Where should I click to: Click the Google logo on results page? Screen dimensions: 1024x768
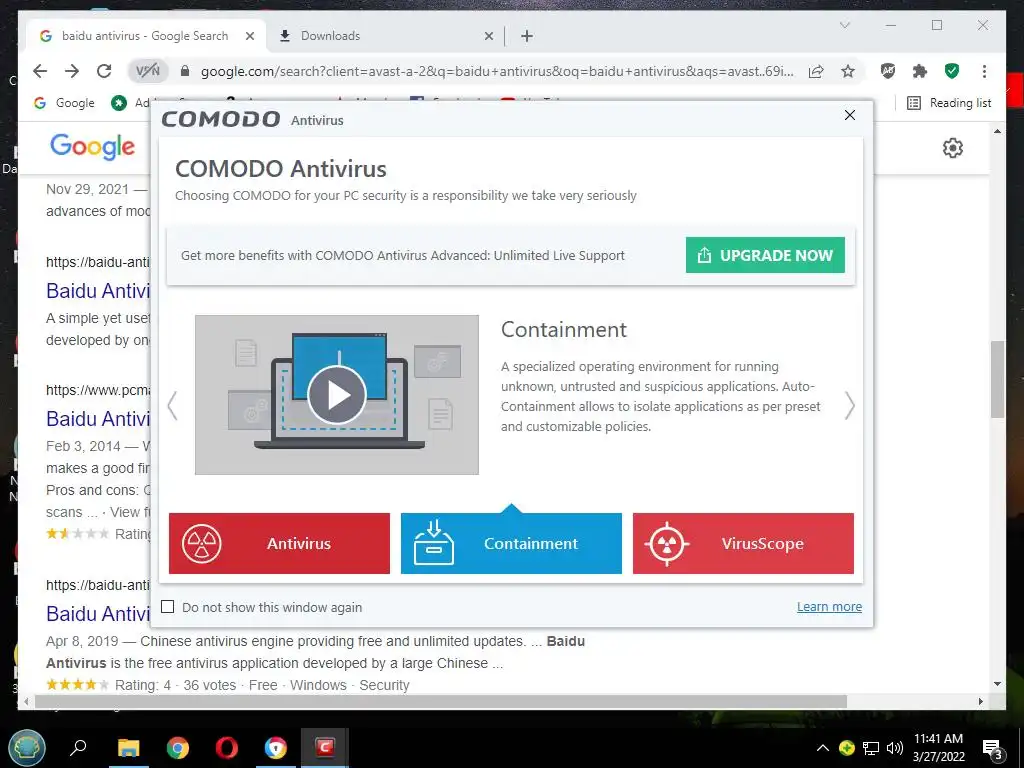pyautogui.click(x=92, y=147)
